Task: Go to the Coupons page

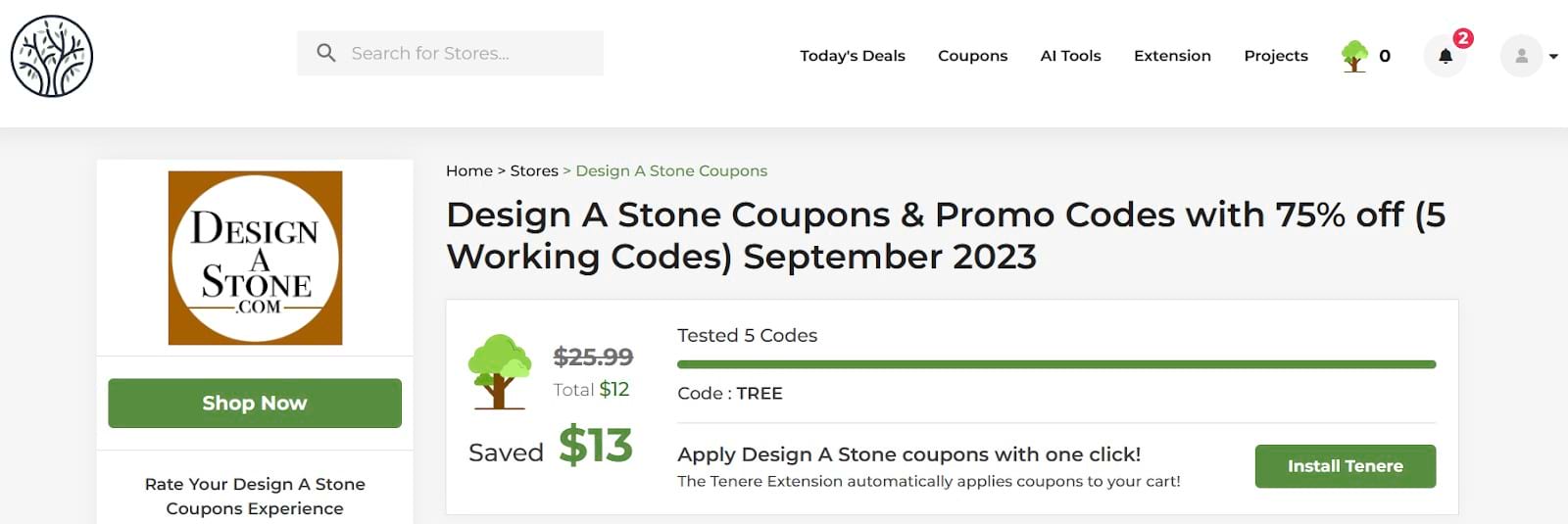Action: 972,56
